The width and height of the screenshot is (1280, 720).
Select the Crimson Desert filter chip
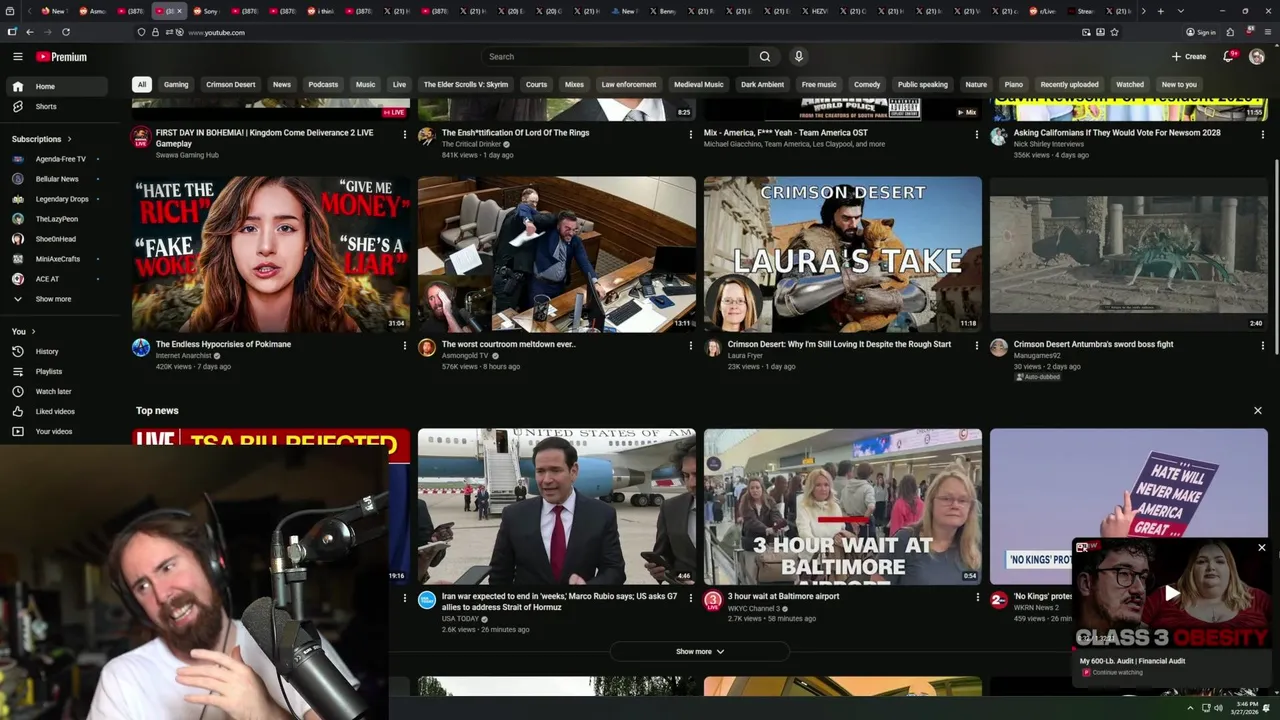coord(231,85)
